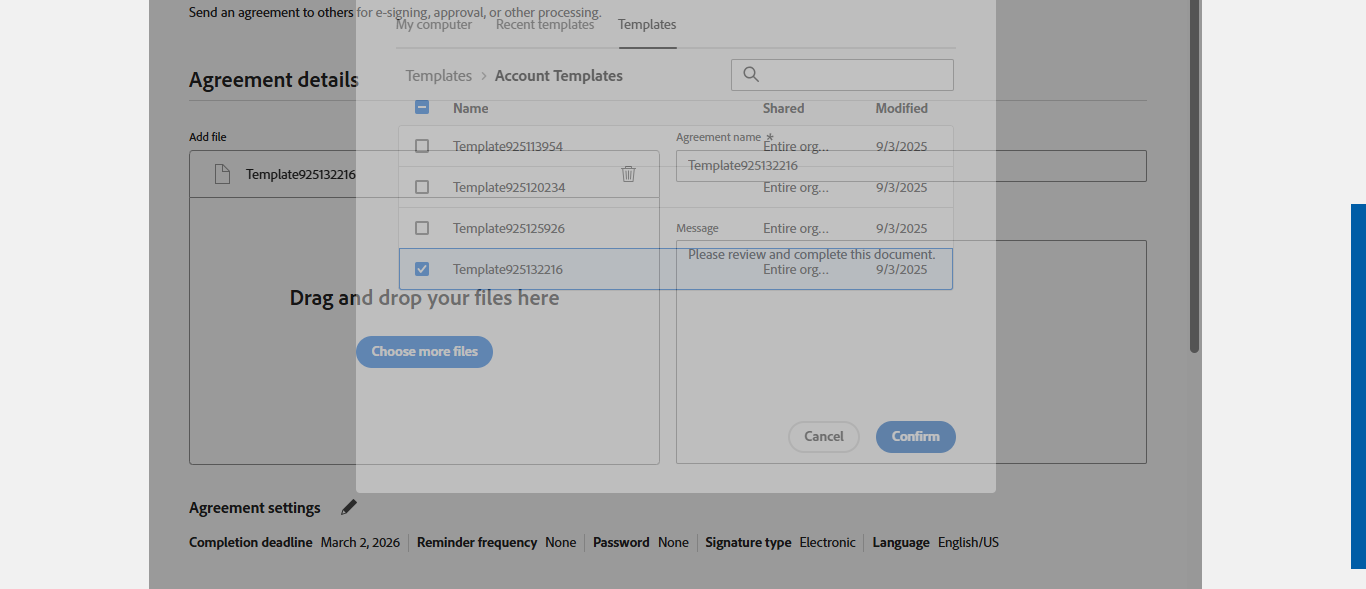Click the page vertical scrollbar thumb
The height and width of the screenshot is (589, 1366).
coord(1194,176)
